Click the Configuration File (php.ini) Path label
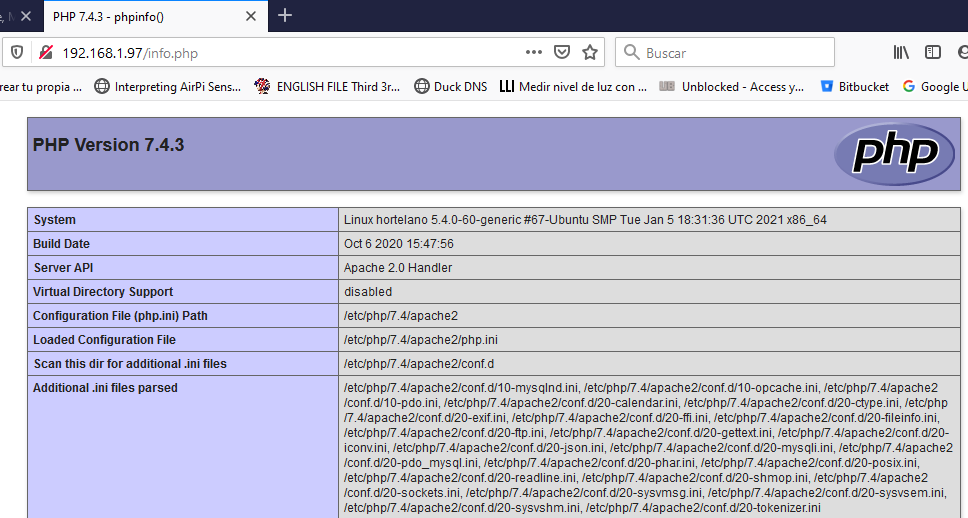Viewport: 968px width, 518px height. pos(120,316)
